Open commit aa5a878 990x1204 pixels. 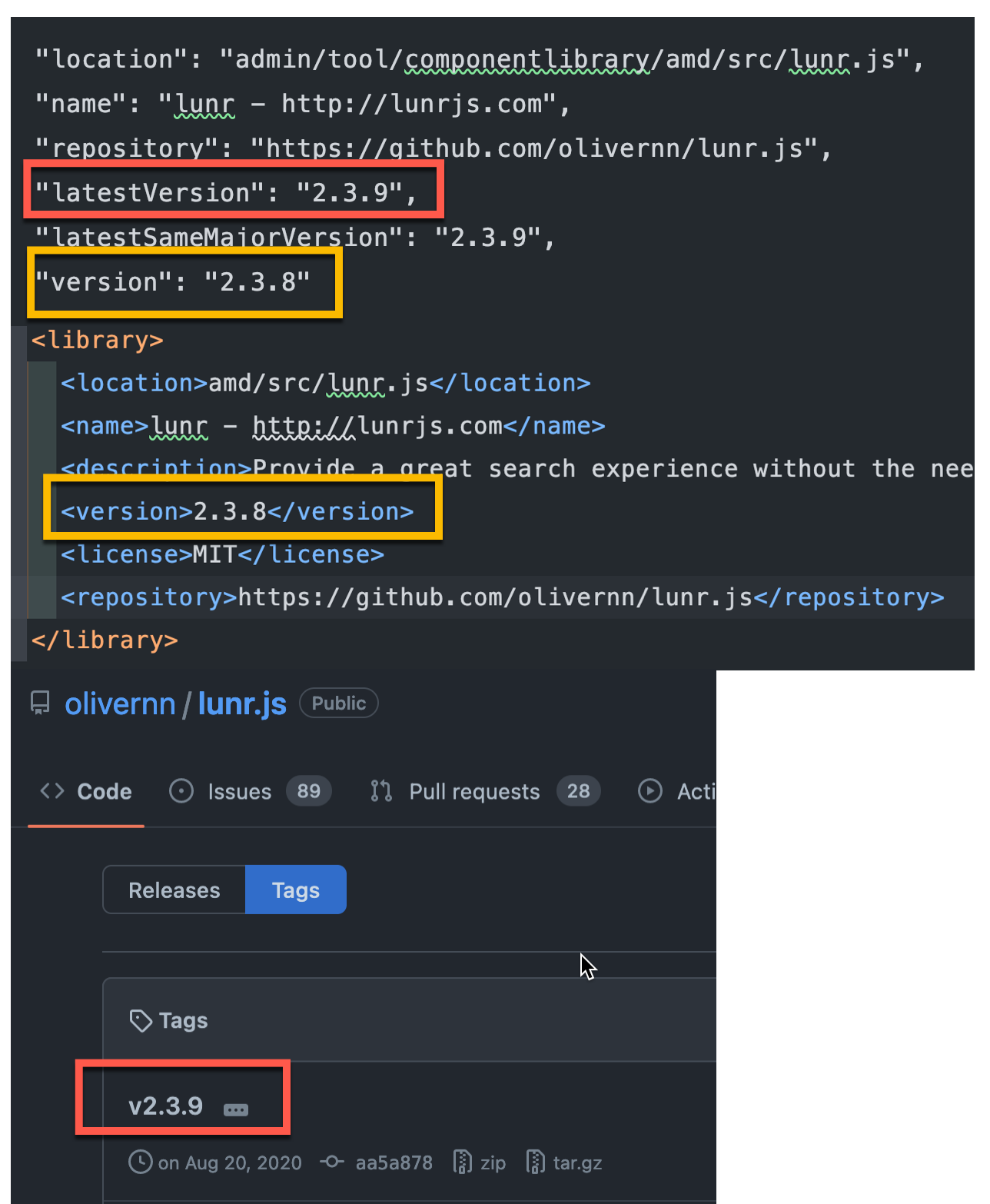pos(394,1162)
